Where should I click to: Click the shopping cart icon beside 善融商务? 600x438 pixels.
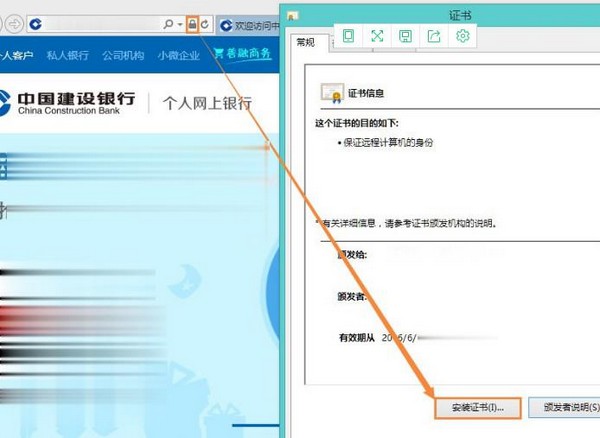[x=217, y=54]
